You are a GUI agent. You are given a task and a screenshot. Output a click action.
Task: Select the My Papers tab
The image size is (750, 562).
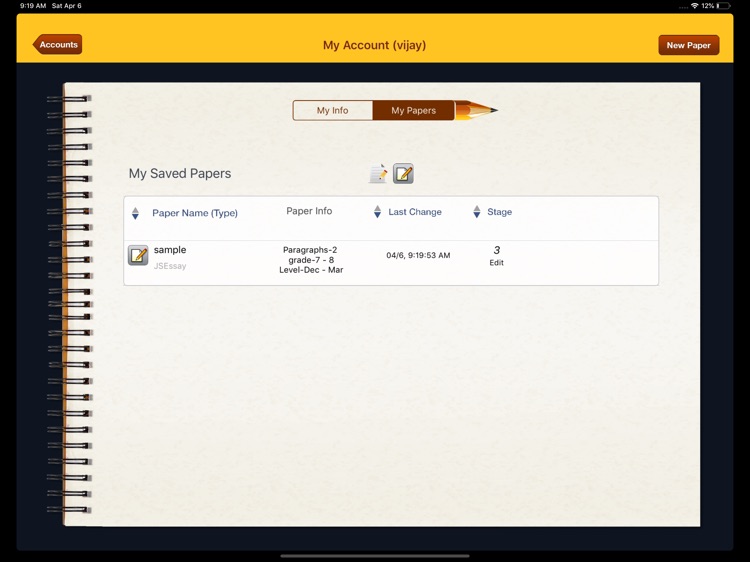(x=413, y=110)
